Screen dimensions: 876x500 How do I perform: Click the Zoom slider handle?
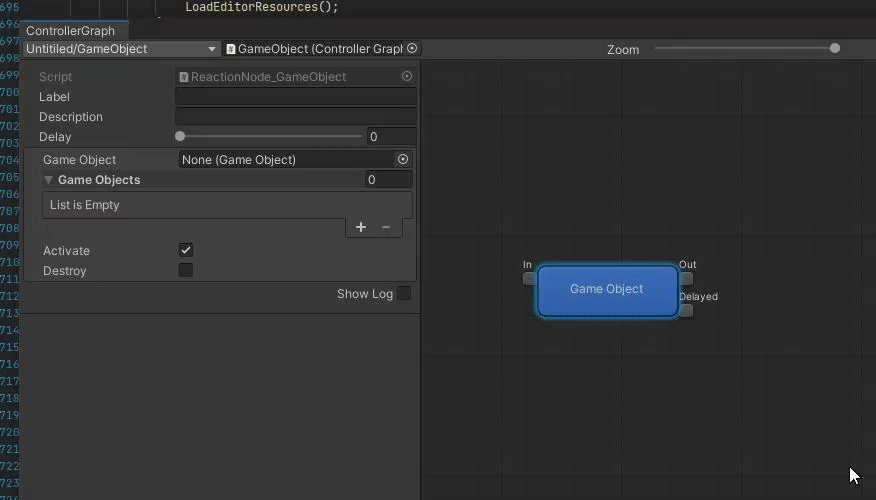point(835,49)
